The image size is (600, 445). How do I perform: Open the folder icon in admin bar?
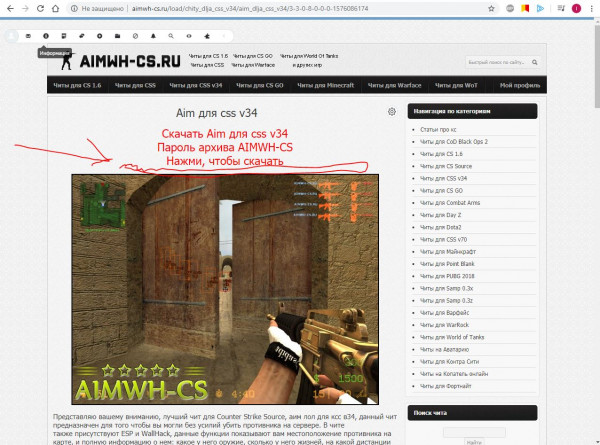pos(117,36)
